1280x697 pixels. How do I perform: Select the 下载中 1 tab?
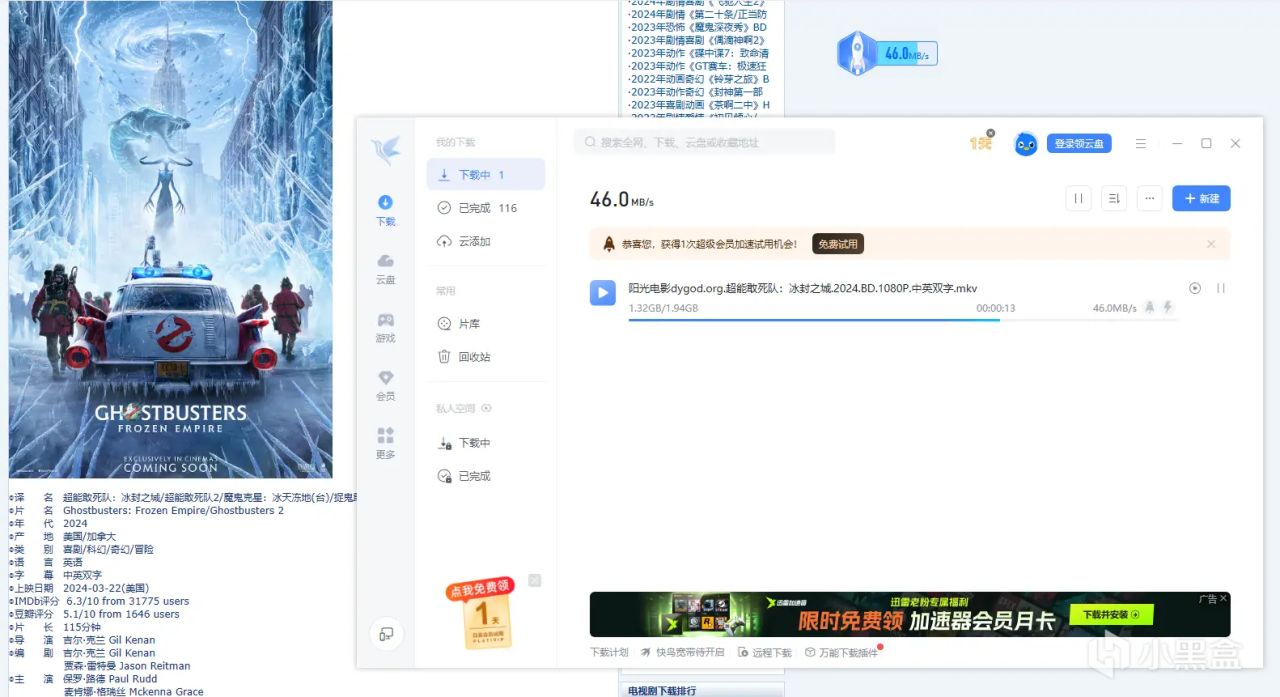[x=486, y=174]
